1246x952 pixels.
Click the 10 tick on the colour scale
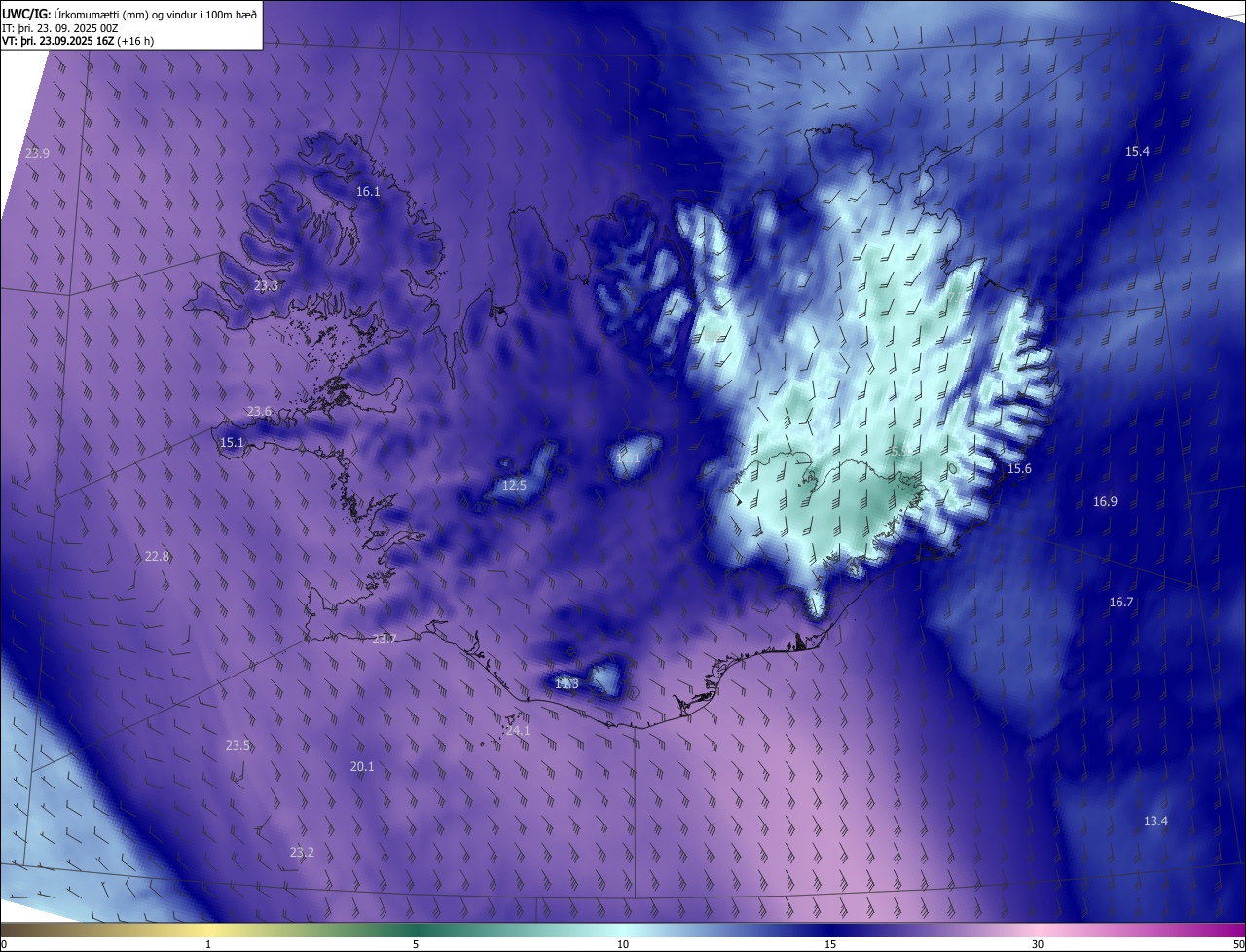coord(623,944)
